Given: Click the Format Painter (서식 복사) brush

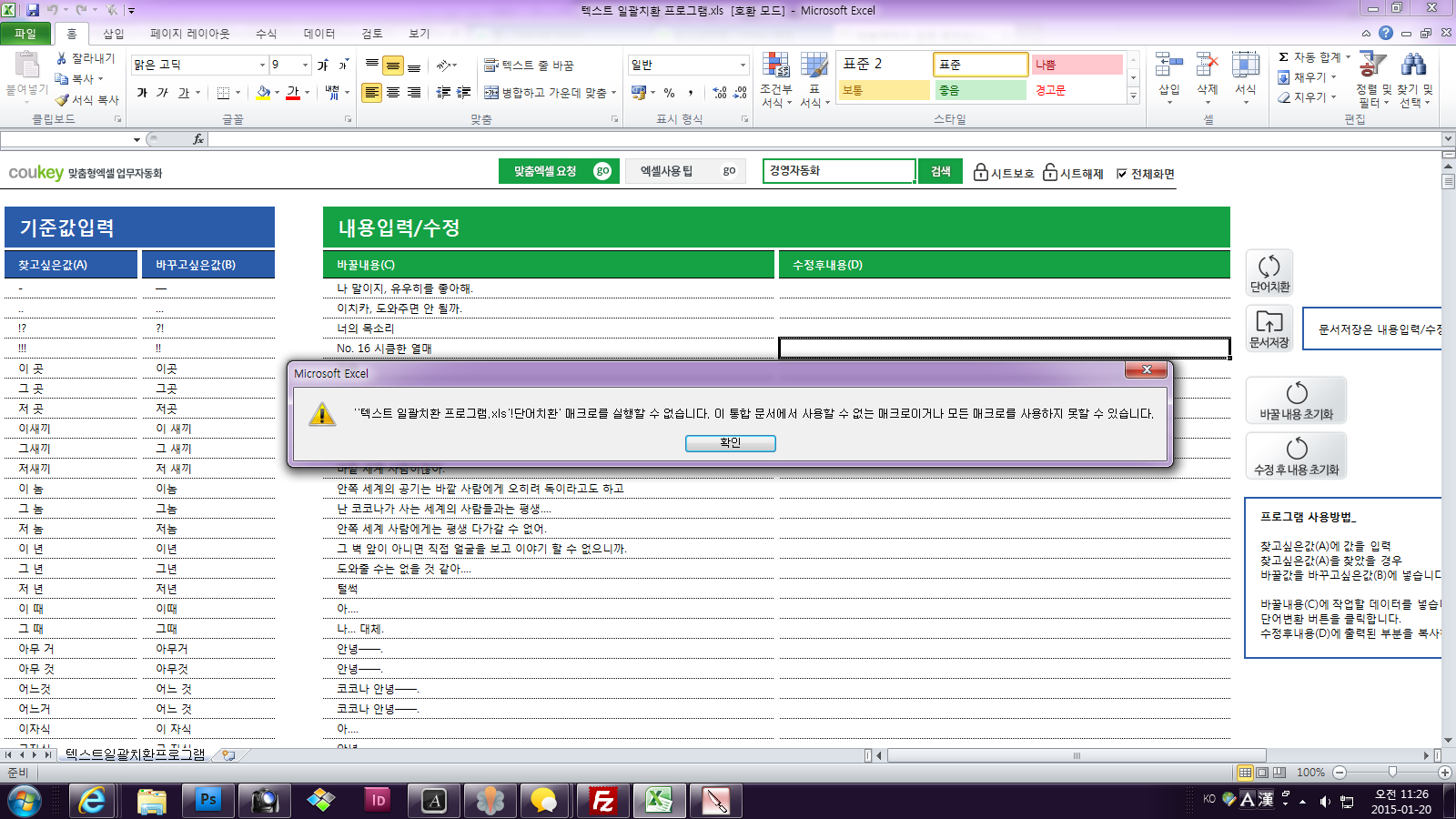Looking at the screenshot, I should [x=62, y=99].
